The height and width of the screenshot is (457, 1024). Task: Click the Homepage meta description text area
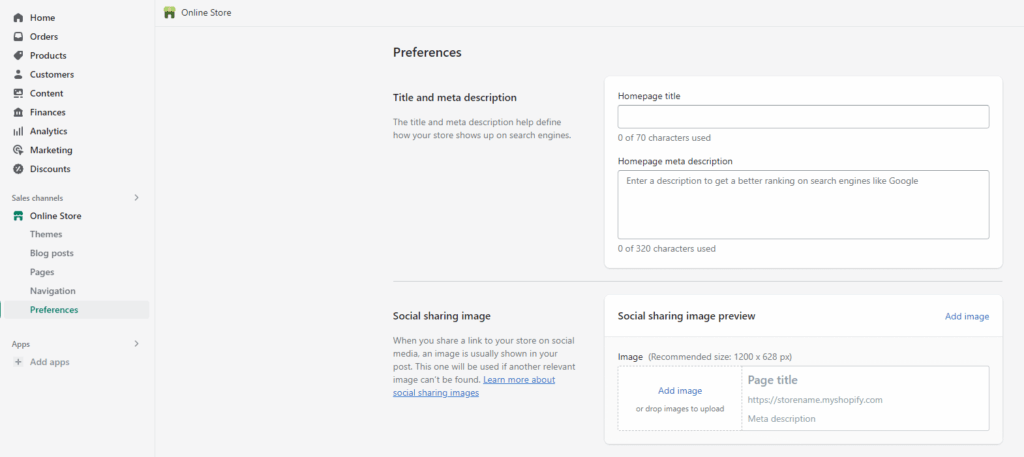click(803, 205)
